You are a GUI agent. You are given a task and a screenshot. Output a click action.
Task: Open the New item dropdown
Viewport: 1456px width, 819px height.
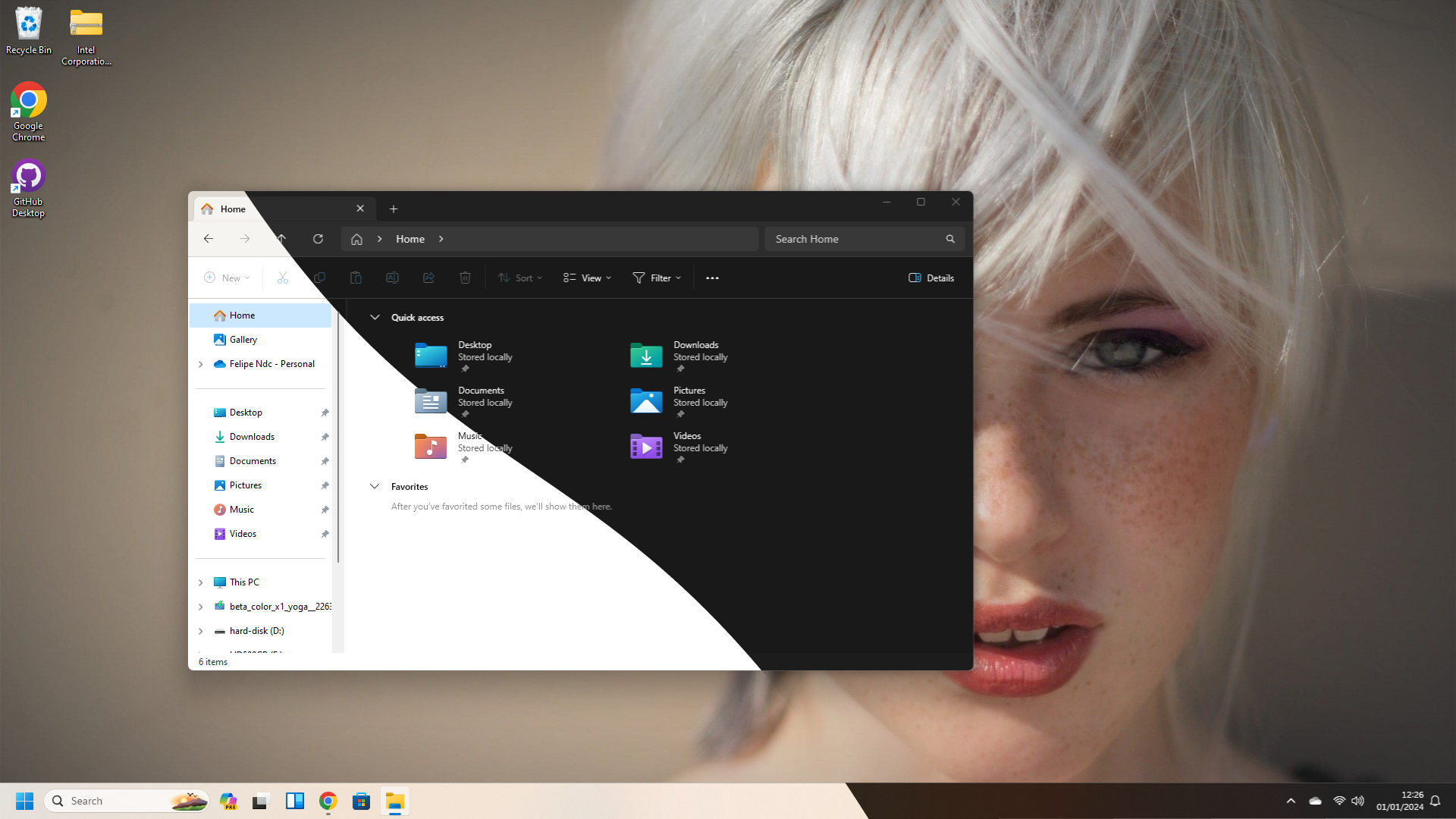227,278
